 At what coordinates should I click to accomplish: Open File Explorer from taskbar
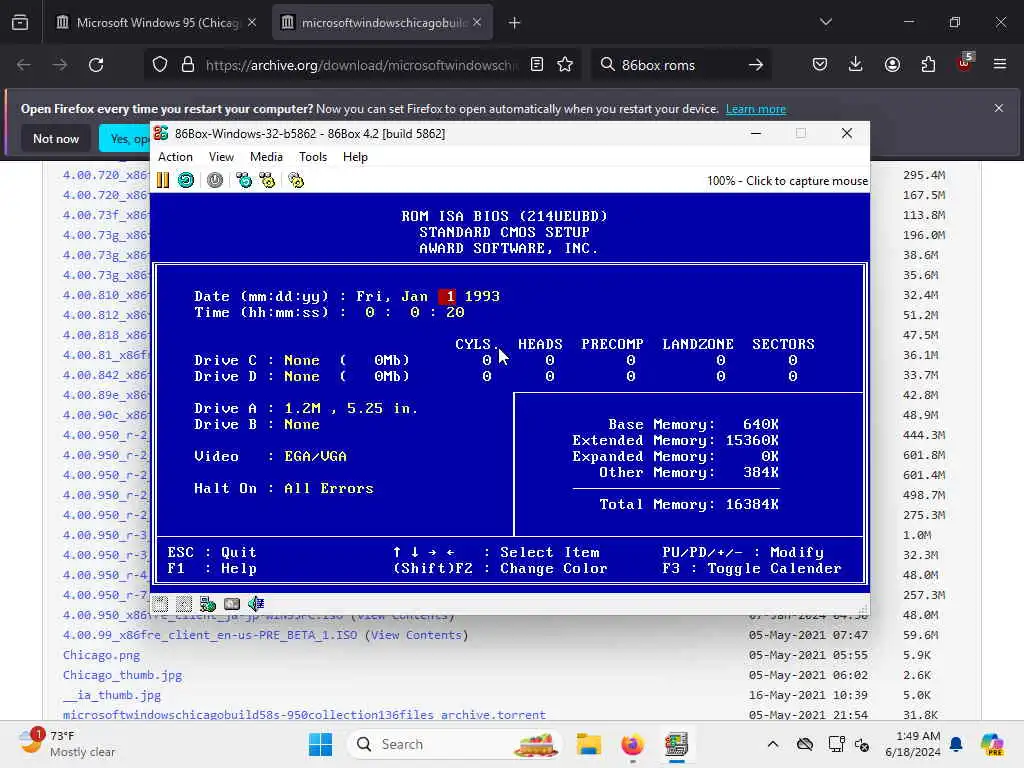[588, 744]
